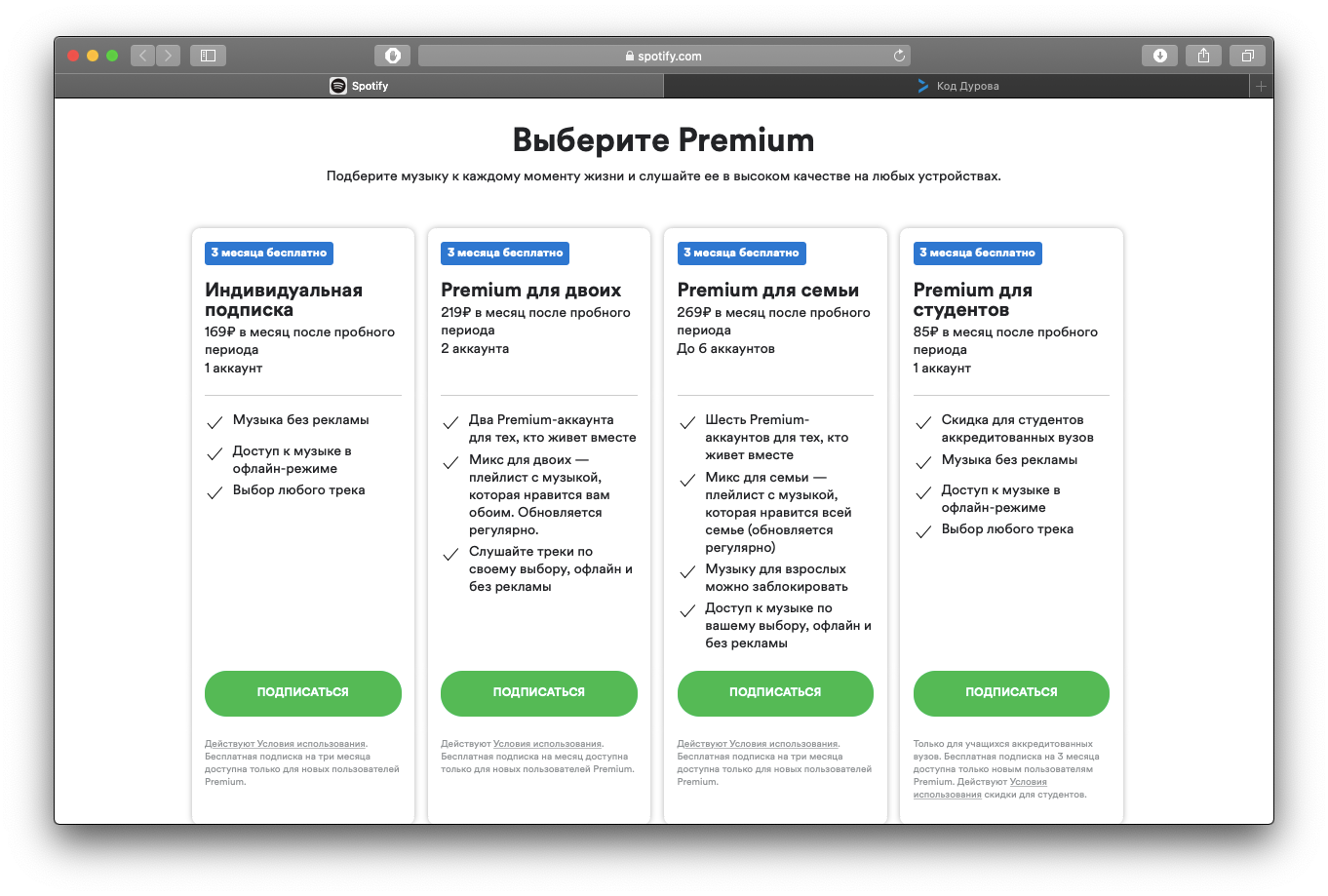Open Условия использования link under Duo plan
This screenshot has width=1328, height=896.
click(547, 744)
